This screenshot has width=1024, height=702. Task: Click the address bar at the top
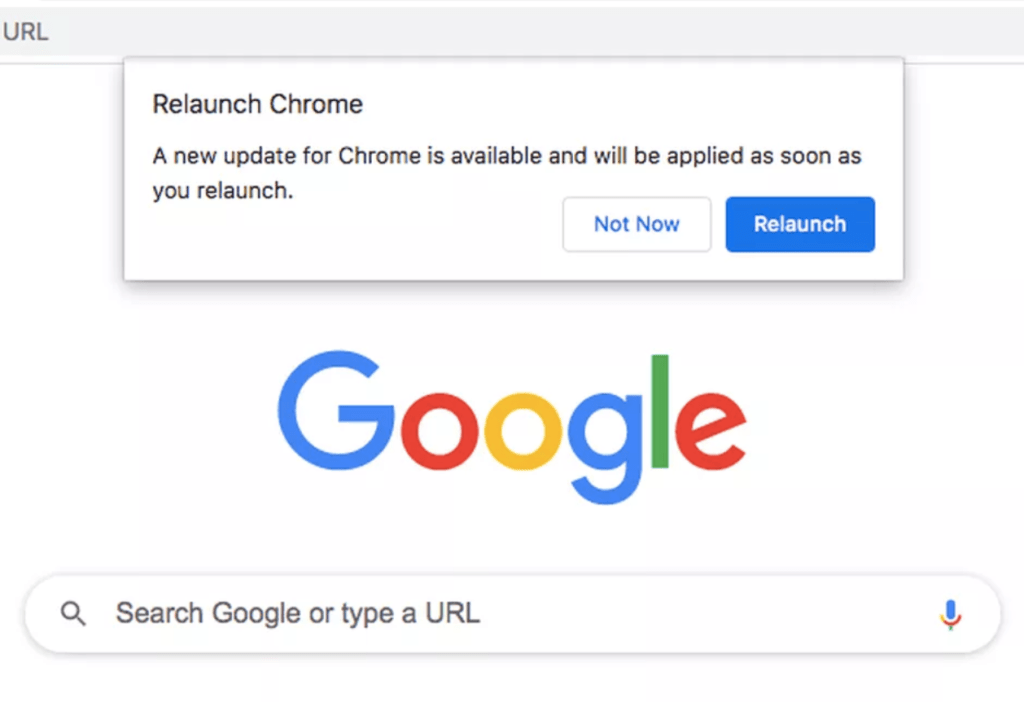pos(500,32)
